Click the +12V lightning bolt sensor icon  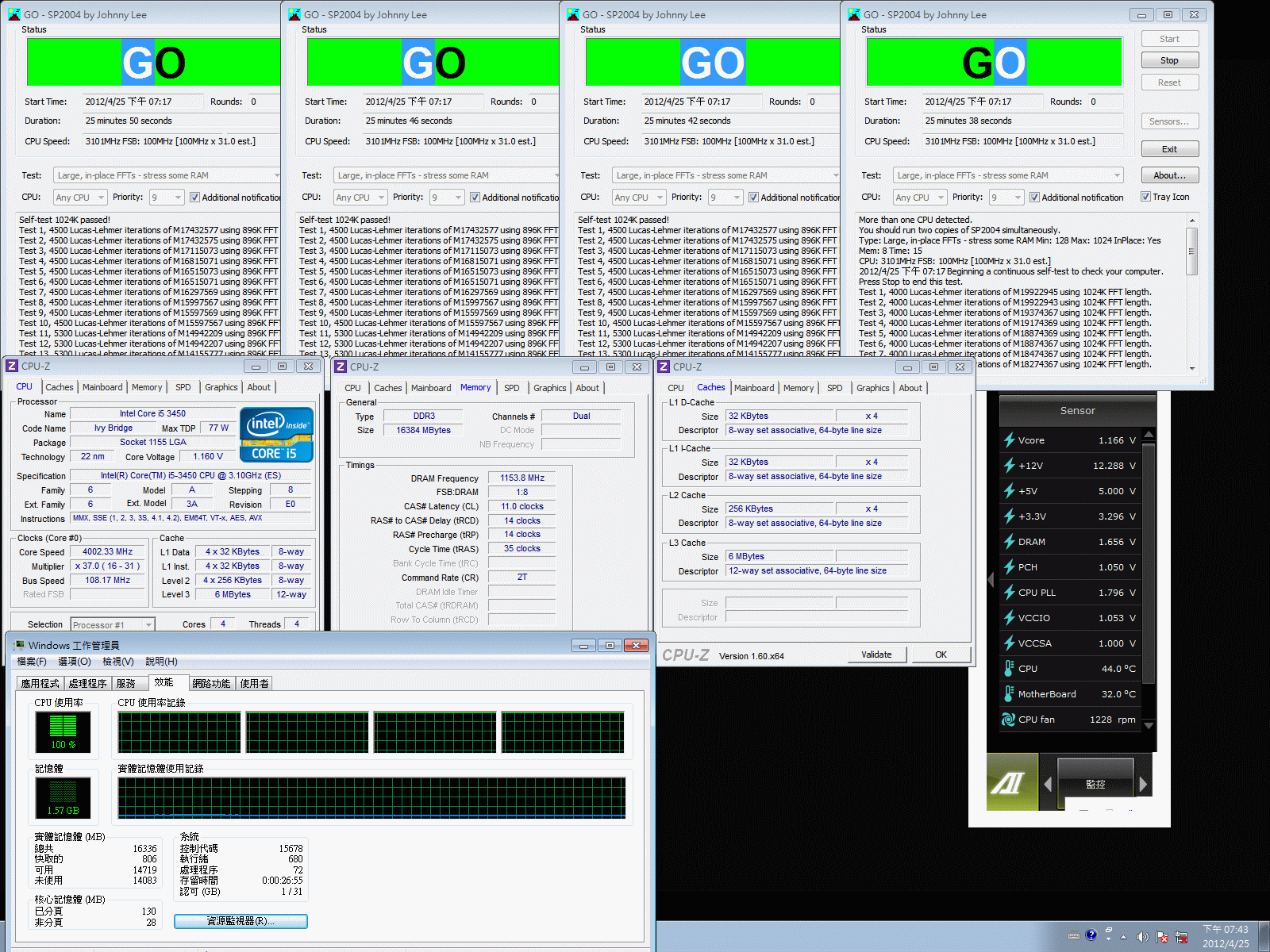coord(1009,466)
